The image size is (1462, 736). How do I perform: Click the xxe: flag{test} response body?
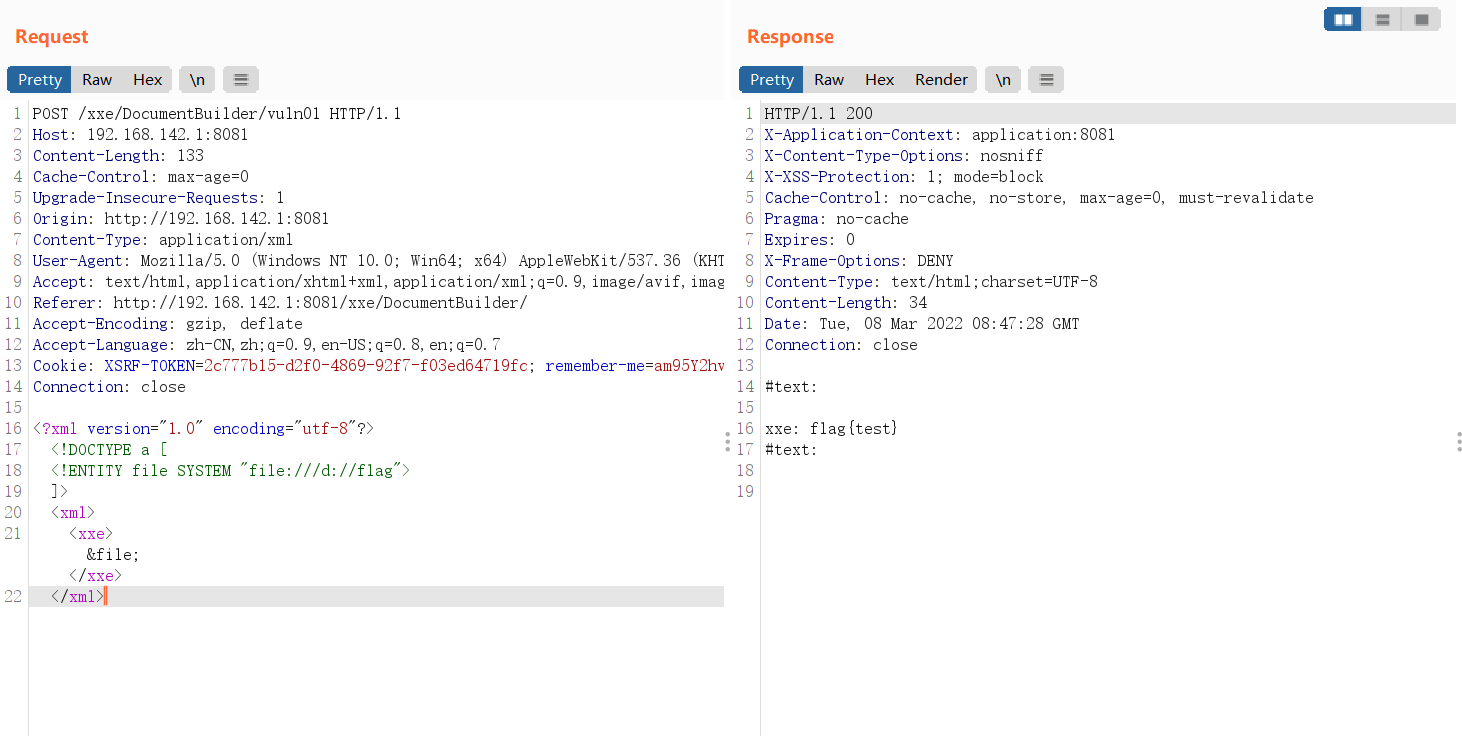(832, 429)
